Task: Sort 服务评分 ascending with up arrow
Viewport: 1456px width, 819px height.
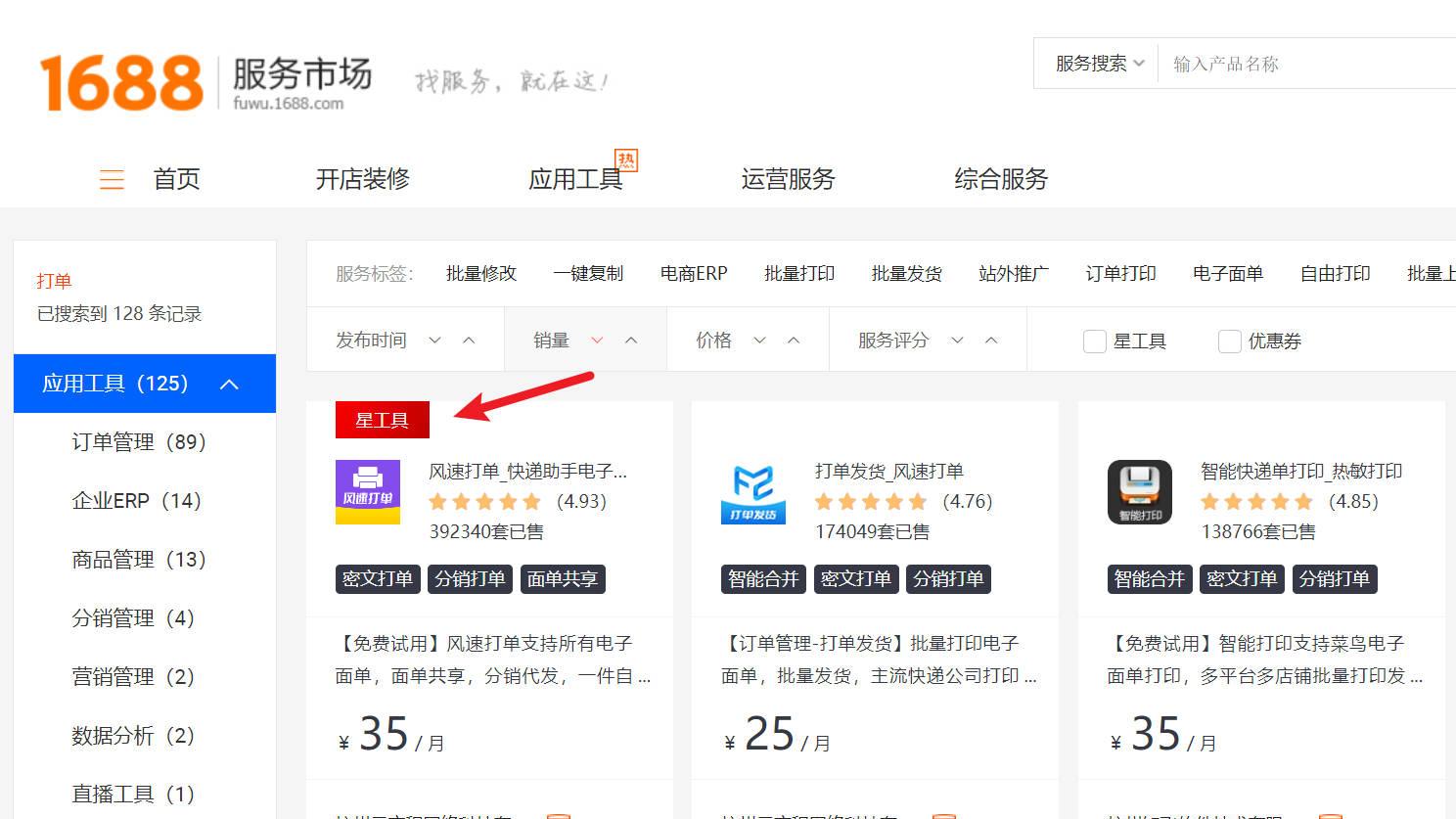Action: pyautogui.click(x=991, y=341)
